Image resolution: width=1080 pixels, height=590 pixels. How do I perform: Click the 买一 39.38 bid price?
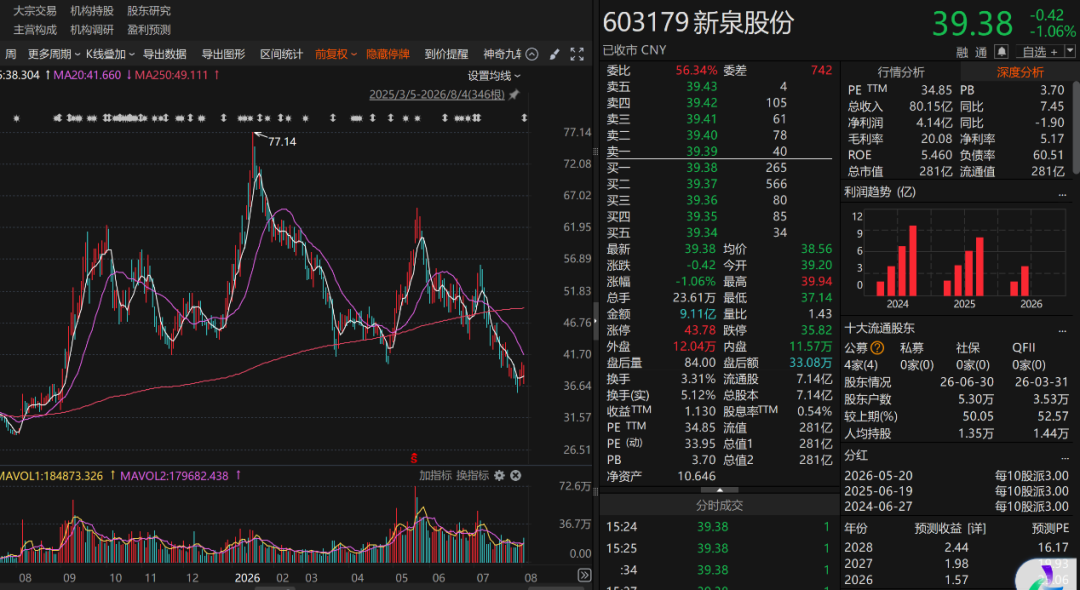701,168
